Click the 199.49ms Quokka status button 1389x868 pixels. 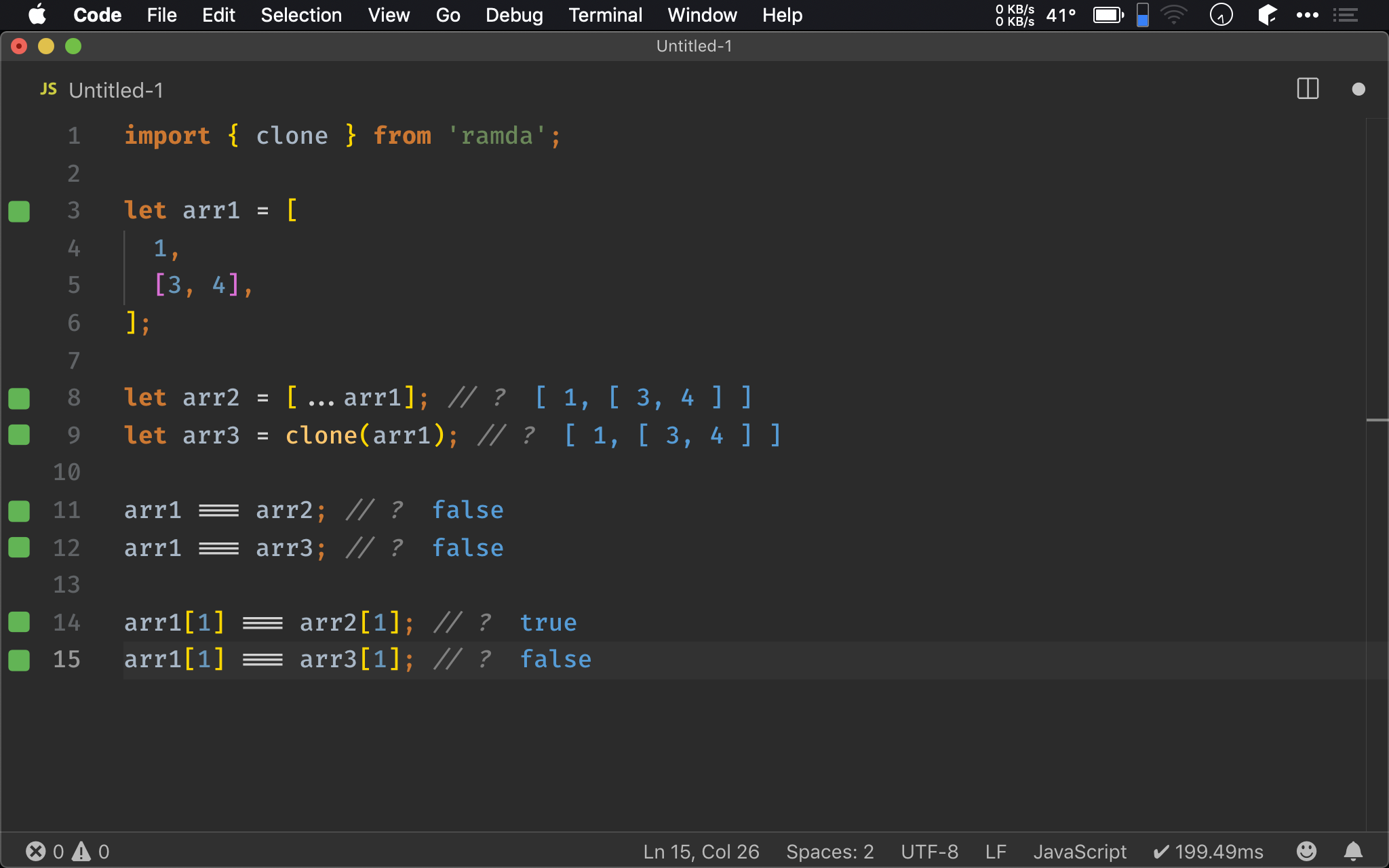click(x=1209, y=851)
